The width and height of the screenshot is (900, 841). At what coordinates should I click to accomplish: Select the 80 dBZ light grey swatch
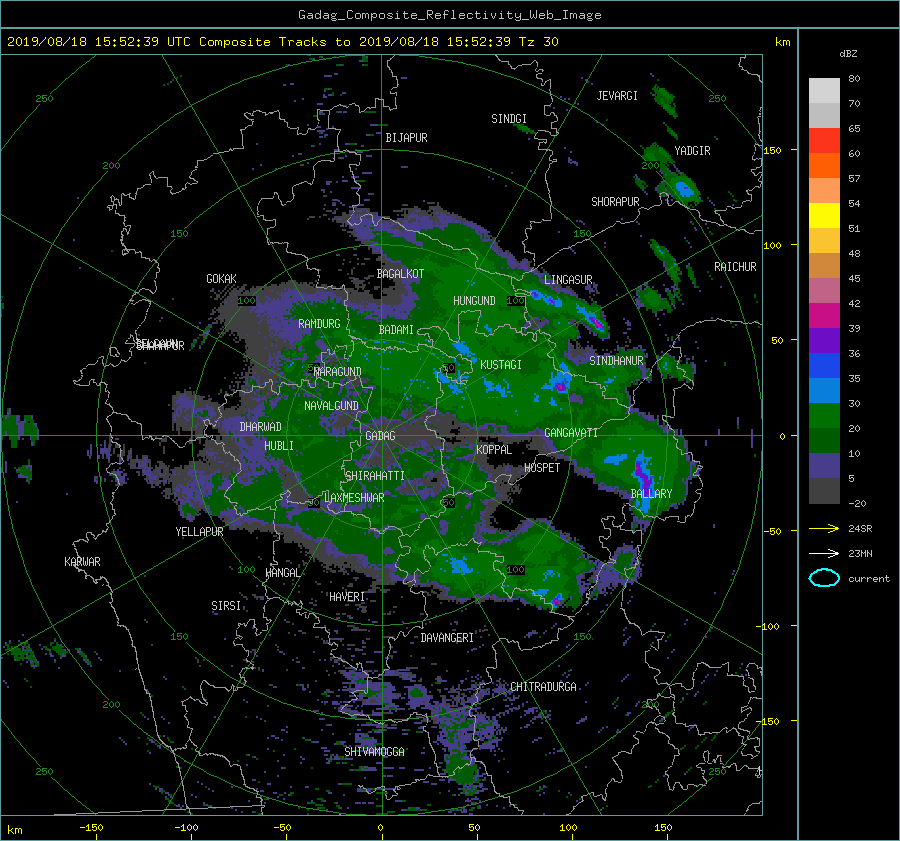click(824, 90)
